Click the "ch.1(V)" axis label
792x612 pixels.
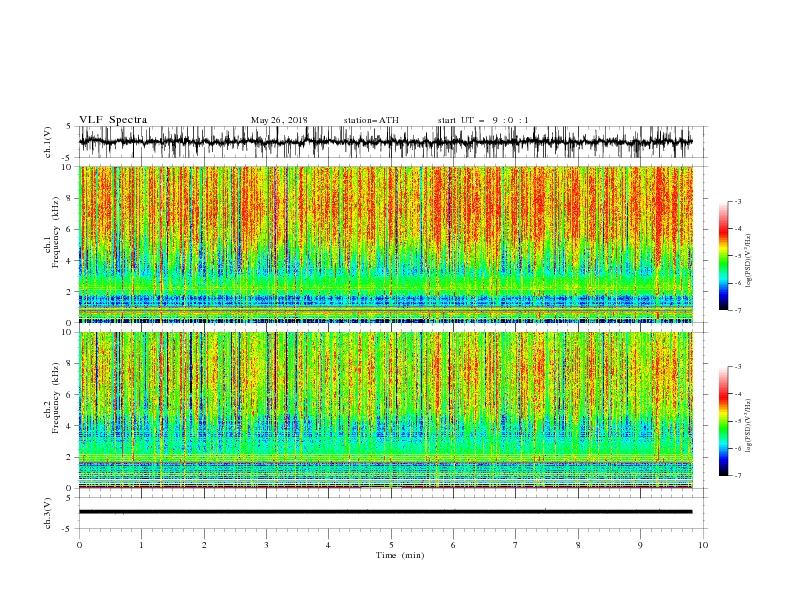[x=48, y=142]
